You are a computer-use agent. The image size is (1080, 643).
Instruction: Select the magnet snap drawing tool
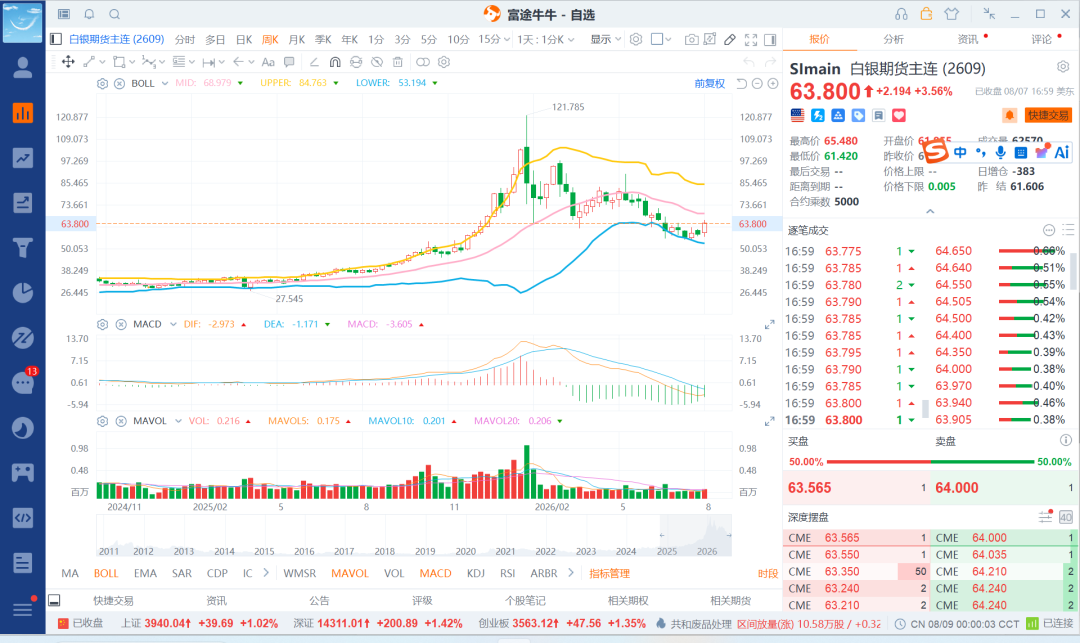[x=335, y=62]
